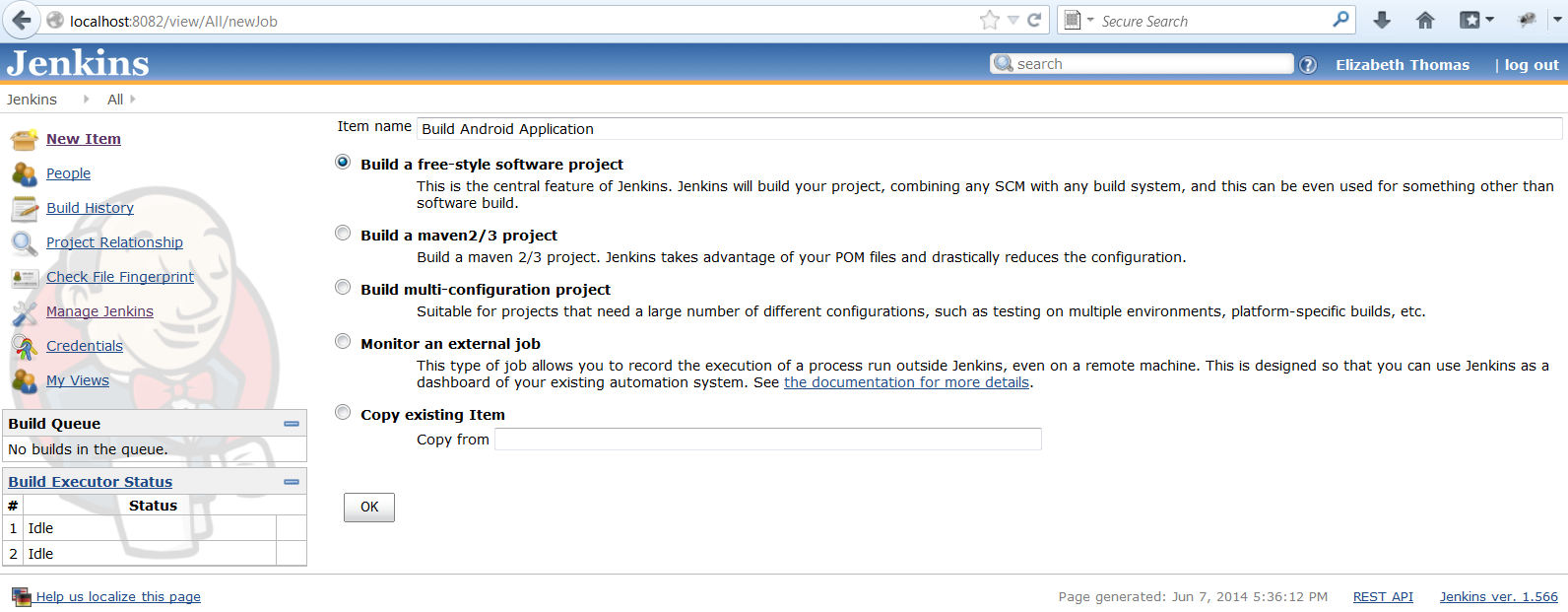Expand the All breadcrumb arrow
Image resolution: width=1568 pixels, height=612 pixels.
133,99
